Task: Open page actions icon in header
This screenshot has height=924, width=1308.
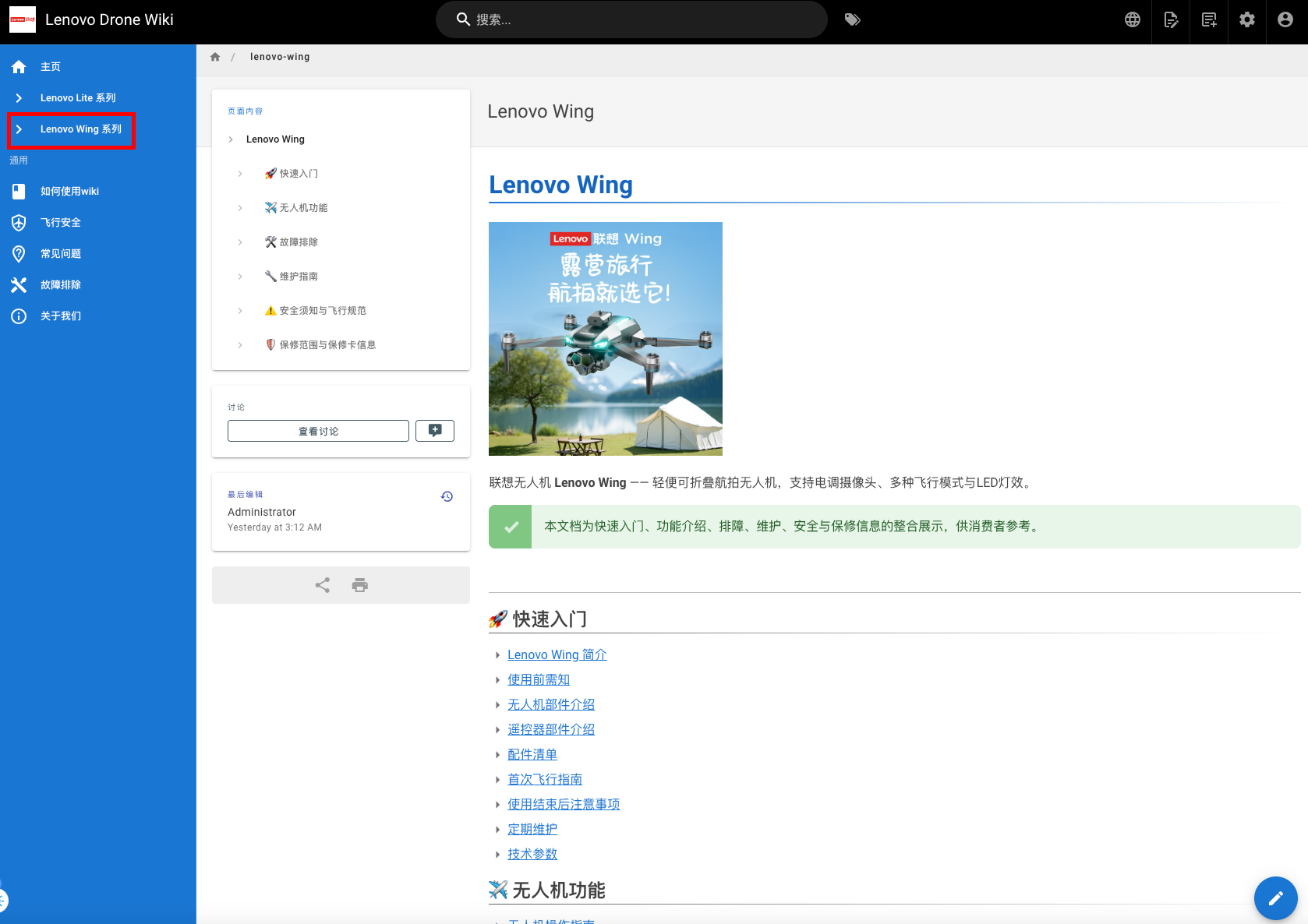Action: coord(1171,19)
